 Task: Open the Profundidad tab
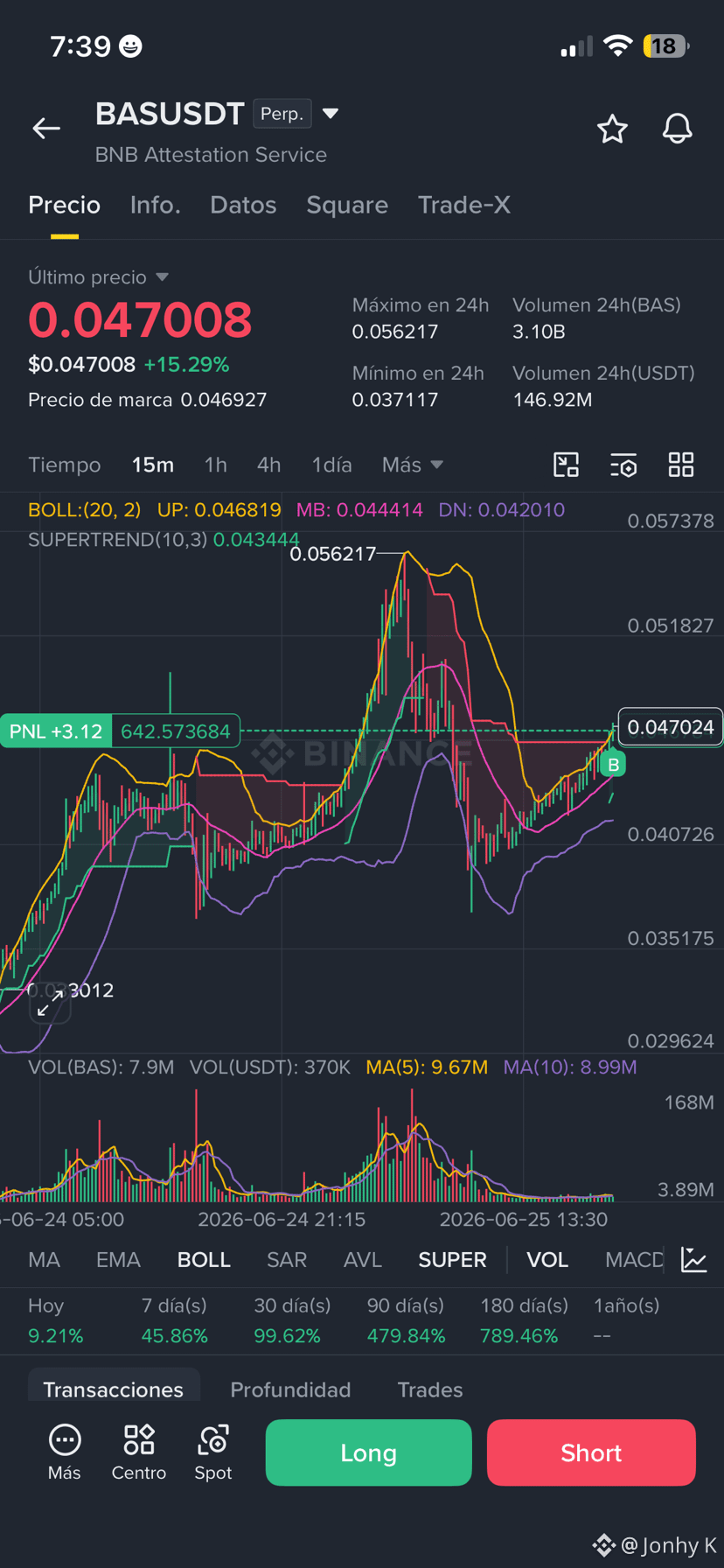coord(290,1389)
